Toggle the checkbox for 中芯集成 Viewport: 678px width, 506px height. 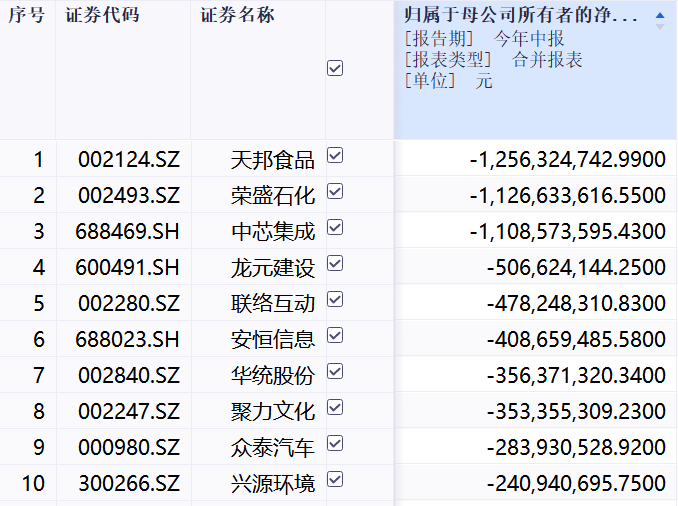point(335,227)
